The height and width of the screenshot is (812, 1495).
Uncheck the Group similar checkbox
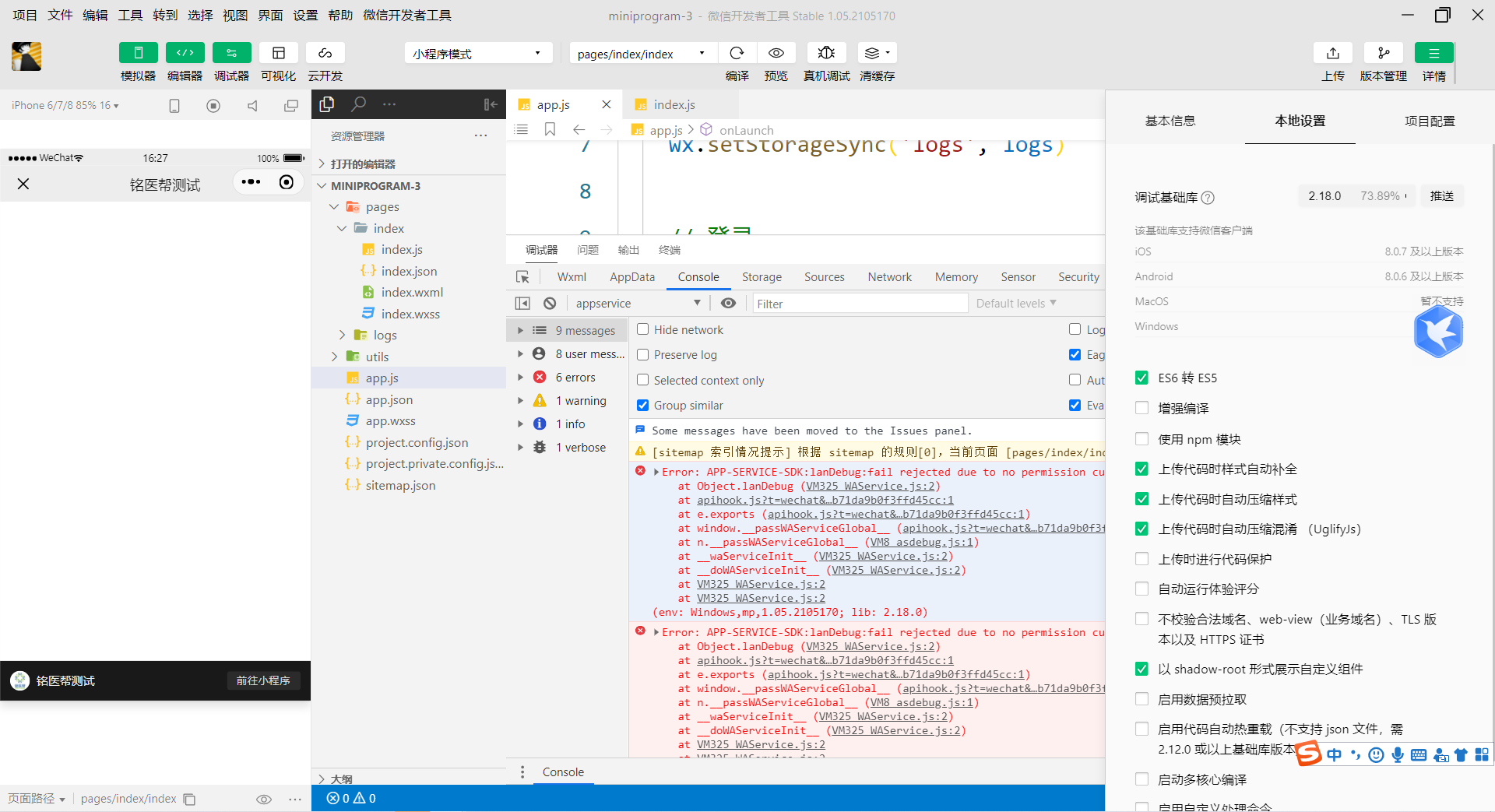(x=643, y=405)
